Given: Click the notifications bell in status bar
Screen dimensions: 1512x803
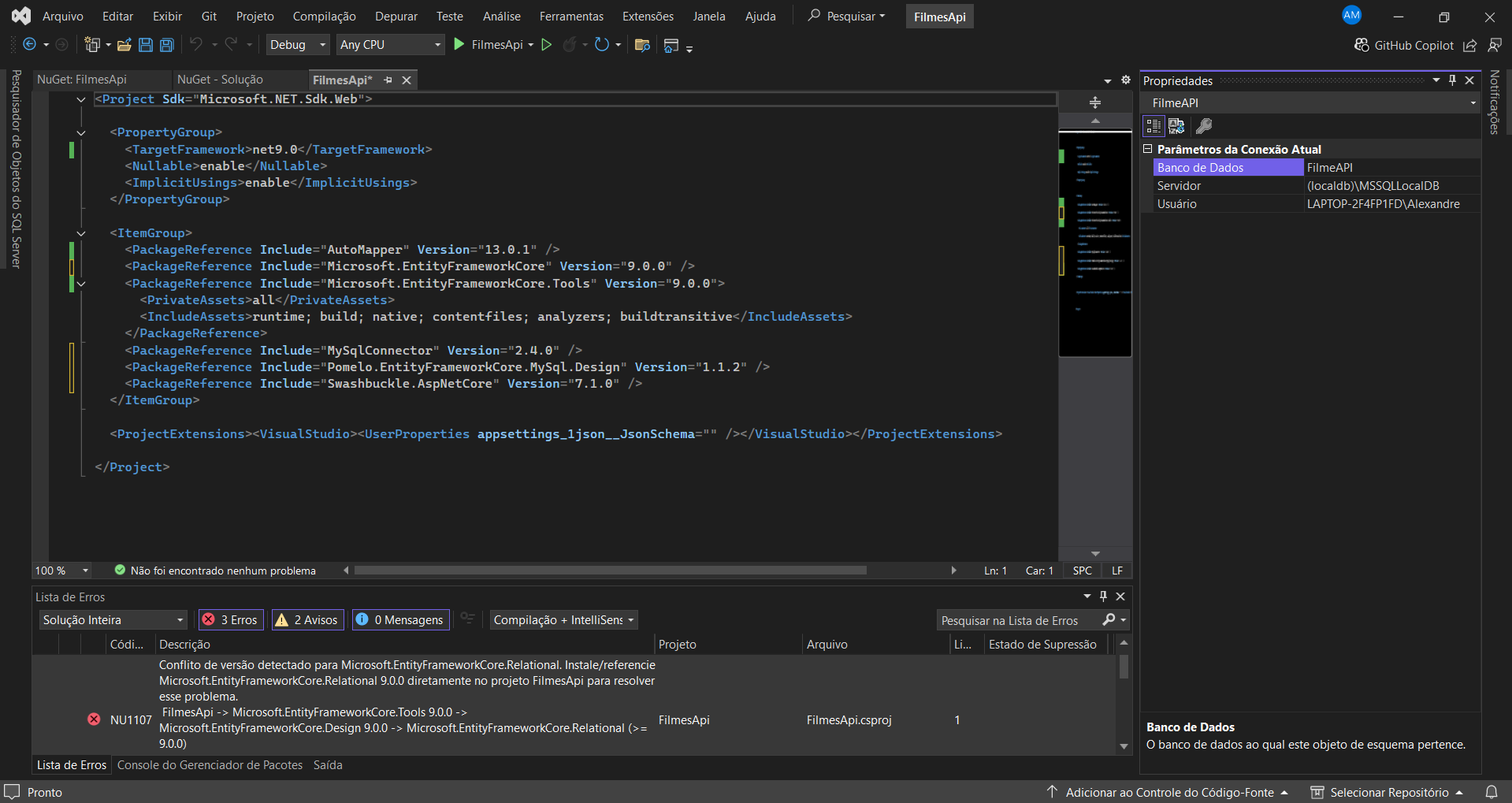Looking at the screenshot, I should [1492, 792].
